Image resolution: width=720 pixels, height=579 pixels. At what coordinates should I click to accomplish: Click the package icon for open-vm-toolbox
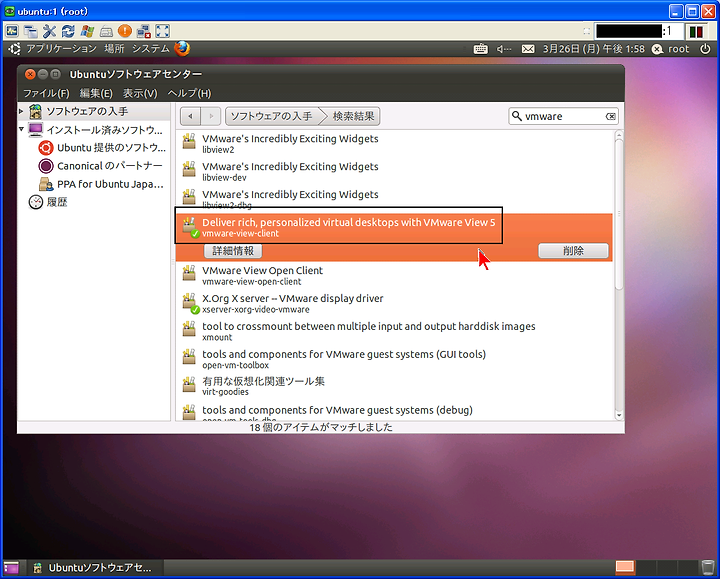[x=189, y=357]
